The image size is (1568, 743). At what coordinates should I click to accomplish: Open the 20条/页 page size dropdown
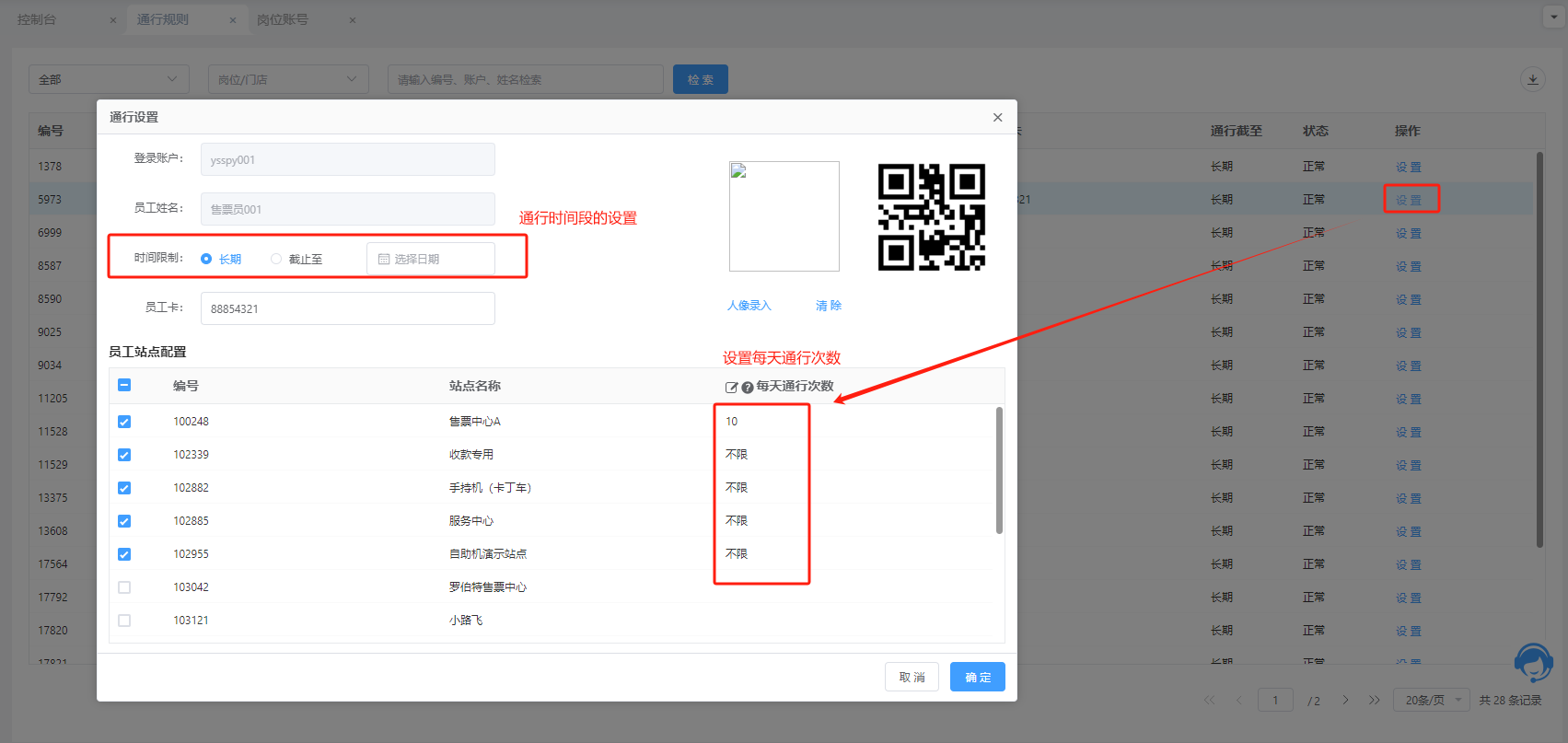click(x=1432, y=701)
